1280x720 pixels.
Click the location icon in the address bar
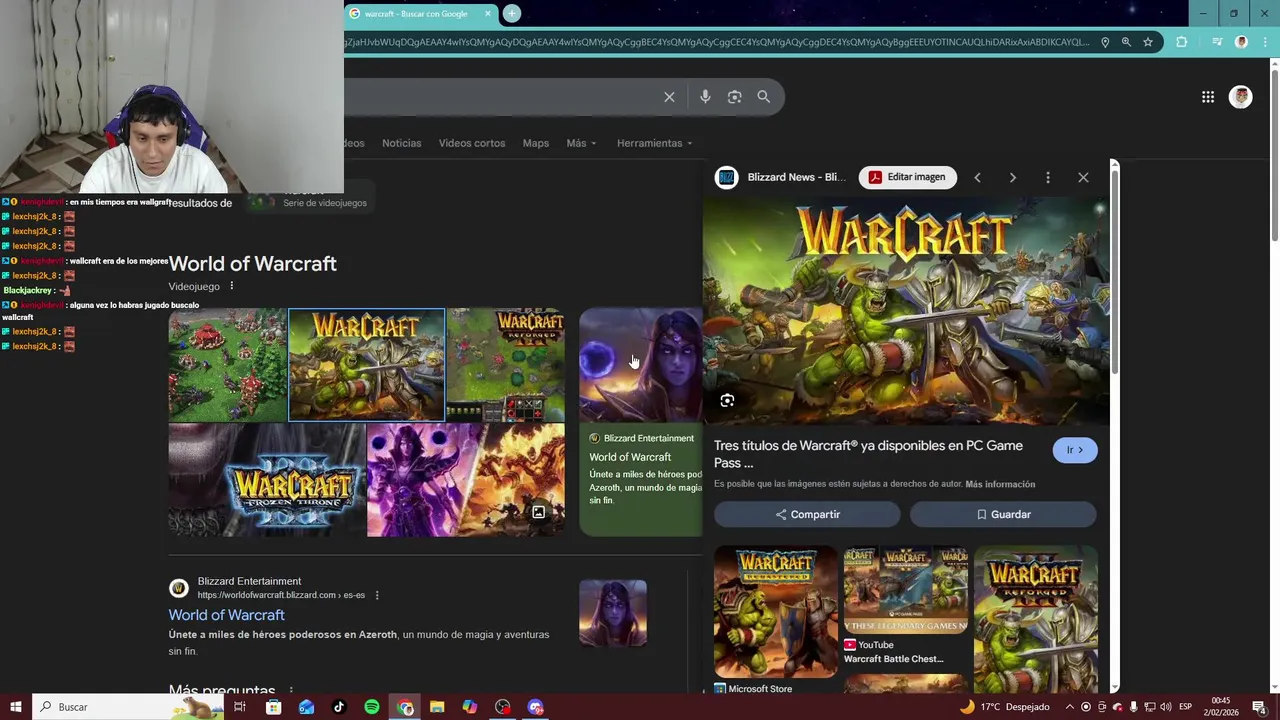tap(1105, 42)
